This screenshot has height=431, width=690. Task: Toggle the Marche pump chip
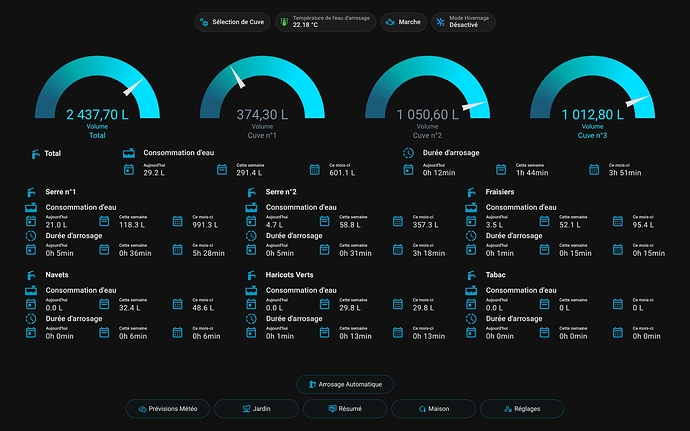pyautogui.click(x=404, y=22)
